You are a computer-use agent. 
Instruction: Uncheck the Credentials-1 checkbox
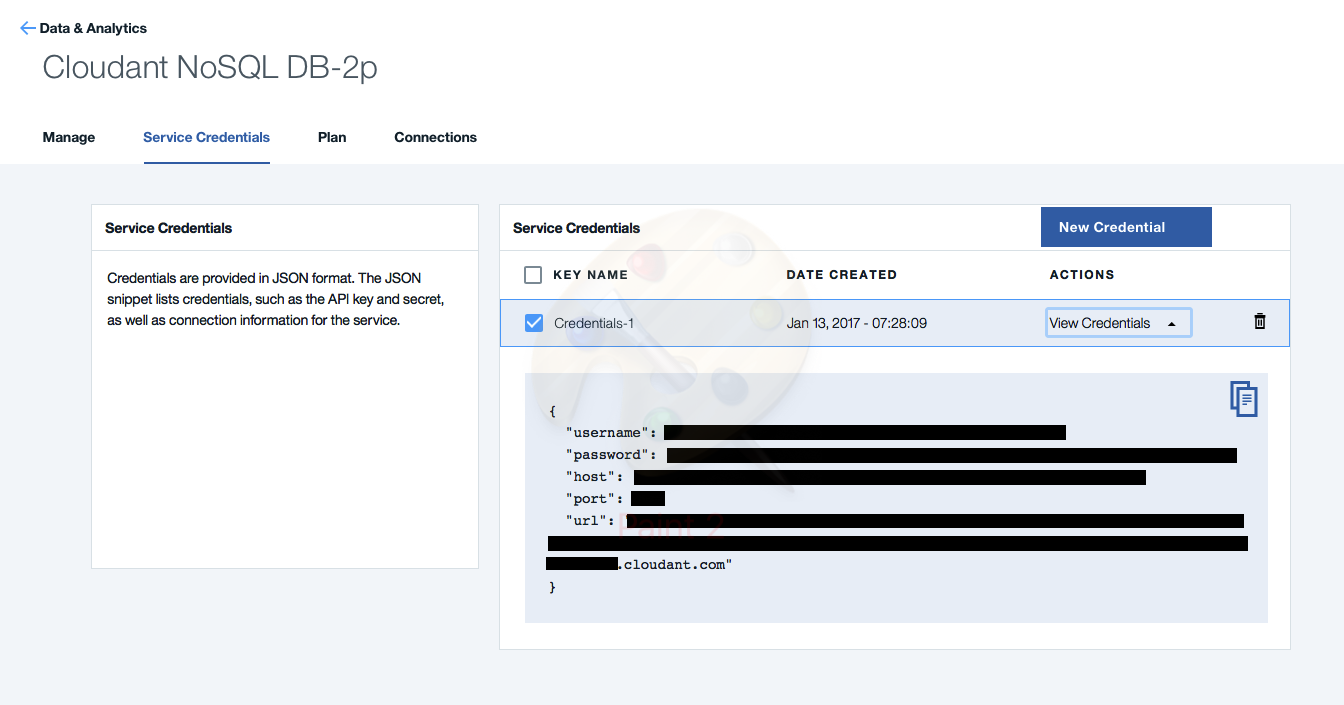pyautogui.click(x=533, y=322)
